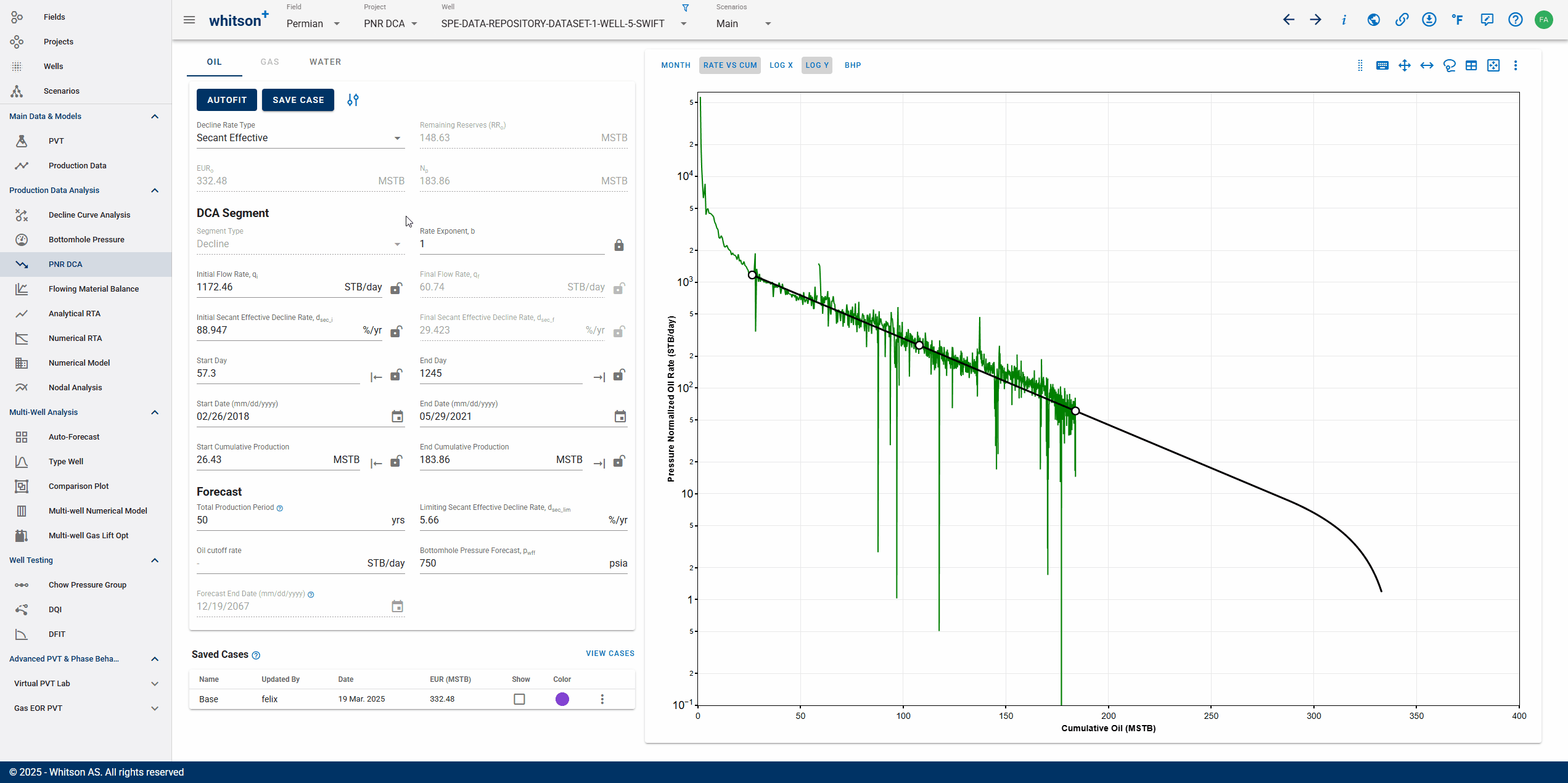
Task: Collapse the Production Data Analysis section
Action: coord(155,190)
